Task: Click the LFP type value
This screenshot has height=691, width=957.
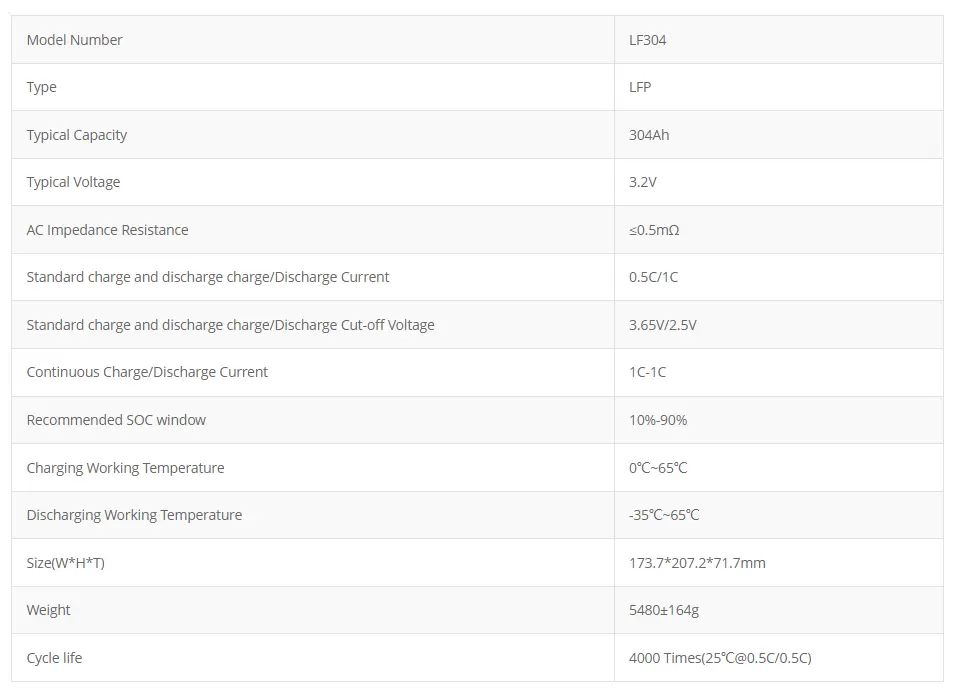Action: point(640,87)
